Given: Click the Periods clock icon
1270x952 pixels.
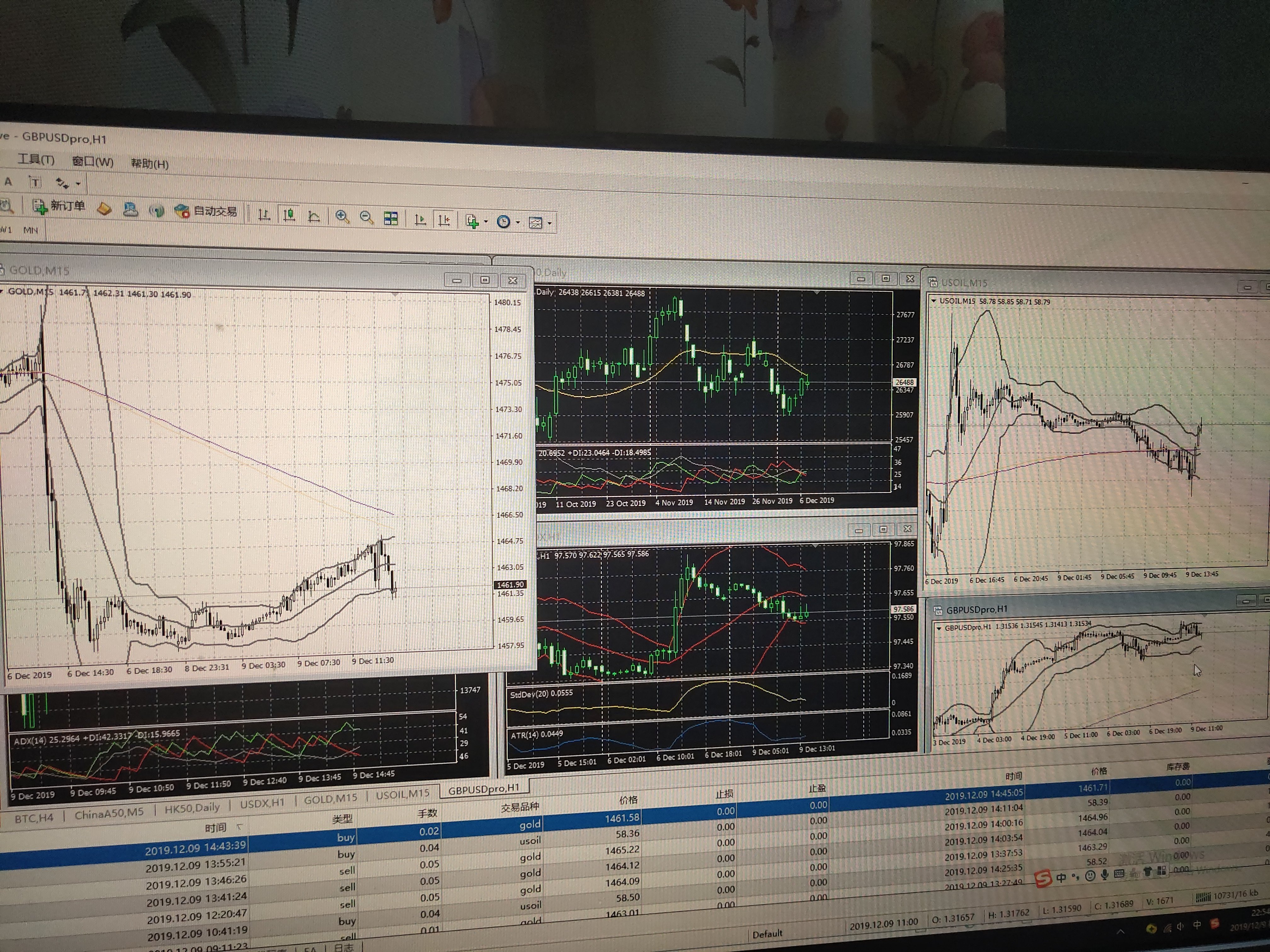Looking at the screenshot, I should pos(504,222).
